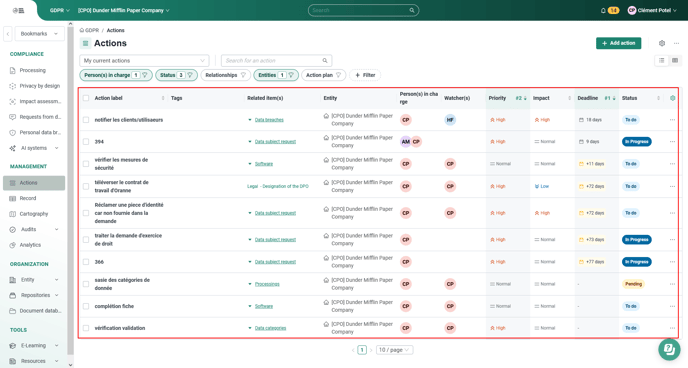The image size is (688, 368).
Task: Open the Dunder Mifflin Paper Company selector
Action: point(124,11)
